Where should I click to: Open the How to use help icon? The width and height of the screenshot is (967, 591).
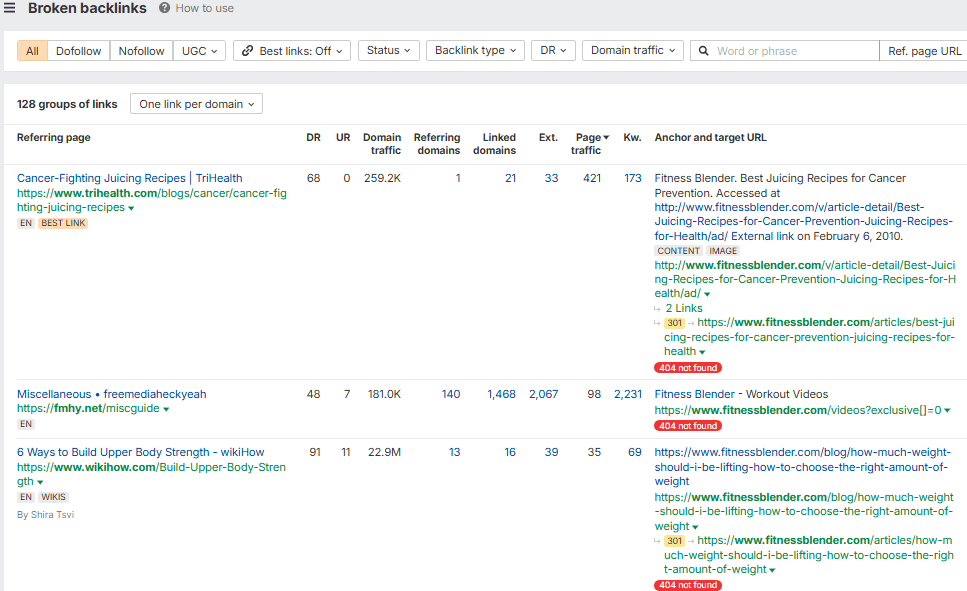165,8
